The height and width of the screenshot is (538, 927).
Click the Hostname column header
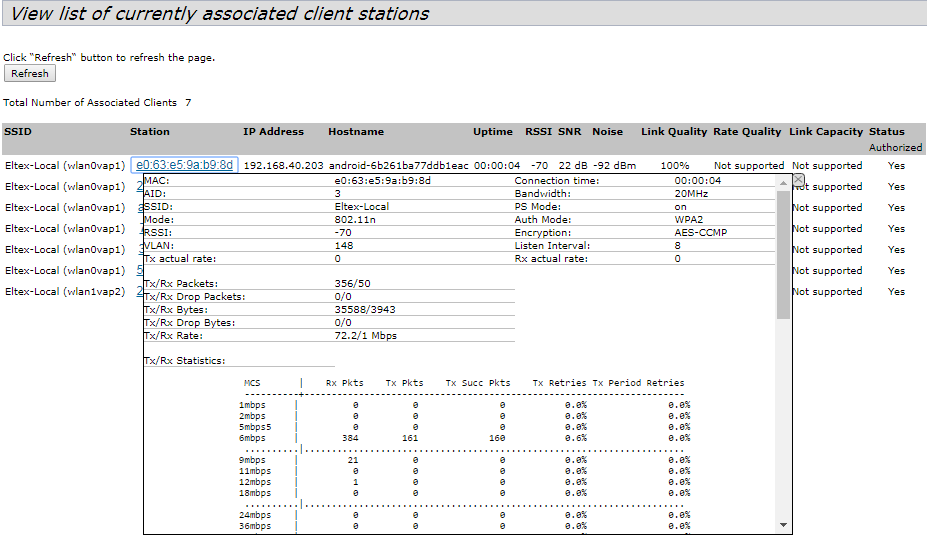[356, 132]
